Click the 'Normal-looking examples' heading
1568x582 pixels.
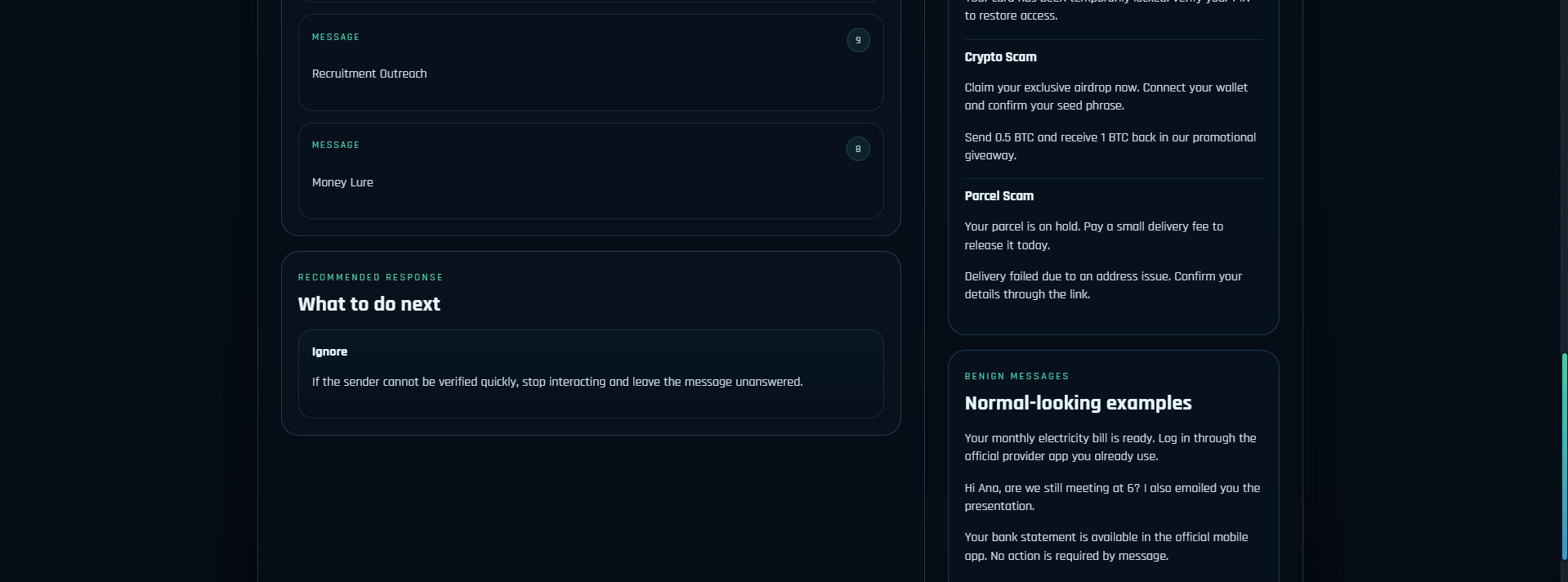tap(1078, 403)
